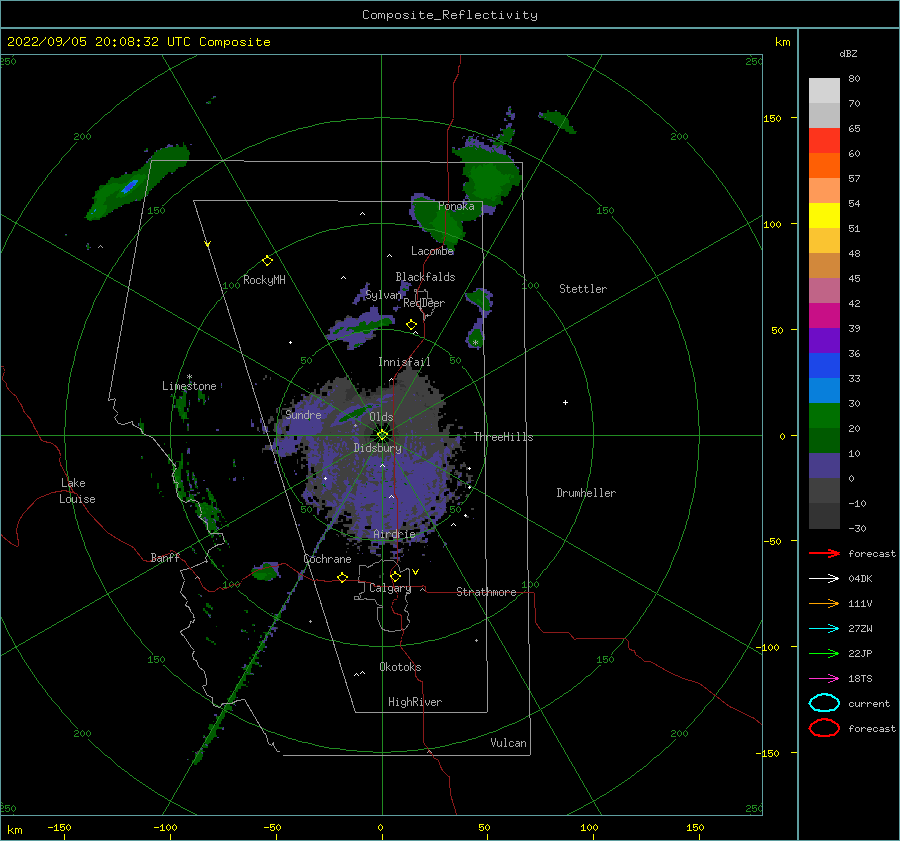Select the ThreeHills label
This screenshot has width=900, height=841.
[x=503, y=437]
